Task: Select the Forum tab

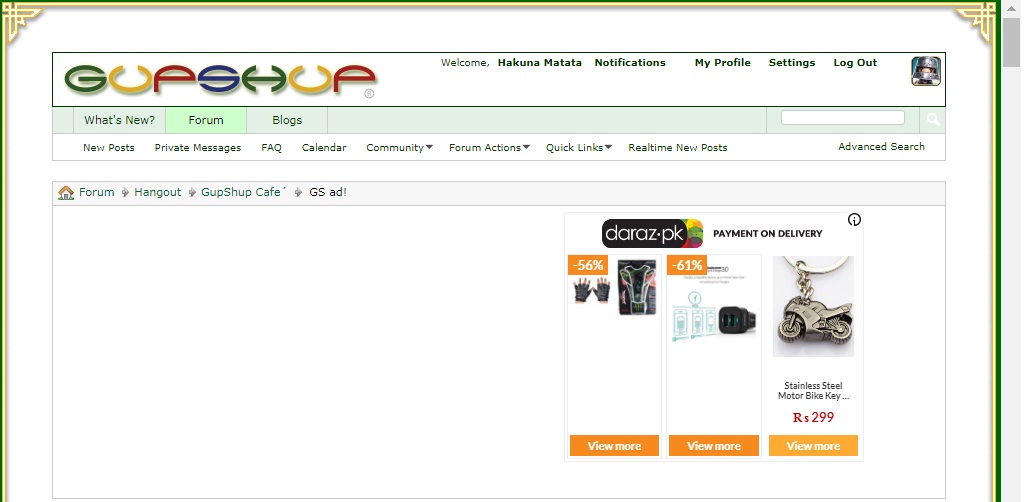Action: point(206,120)
